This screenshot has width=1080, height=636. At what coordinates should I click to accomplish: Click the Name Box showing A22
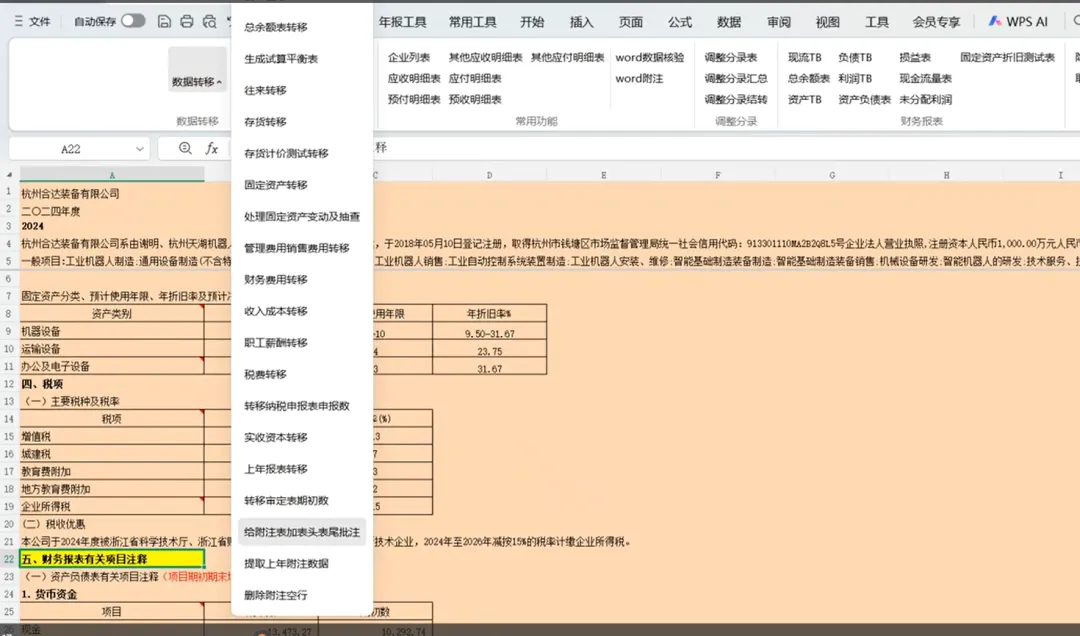71,149
